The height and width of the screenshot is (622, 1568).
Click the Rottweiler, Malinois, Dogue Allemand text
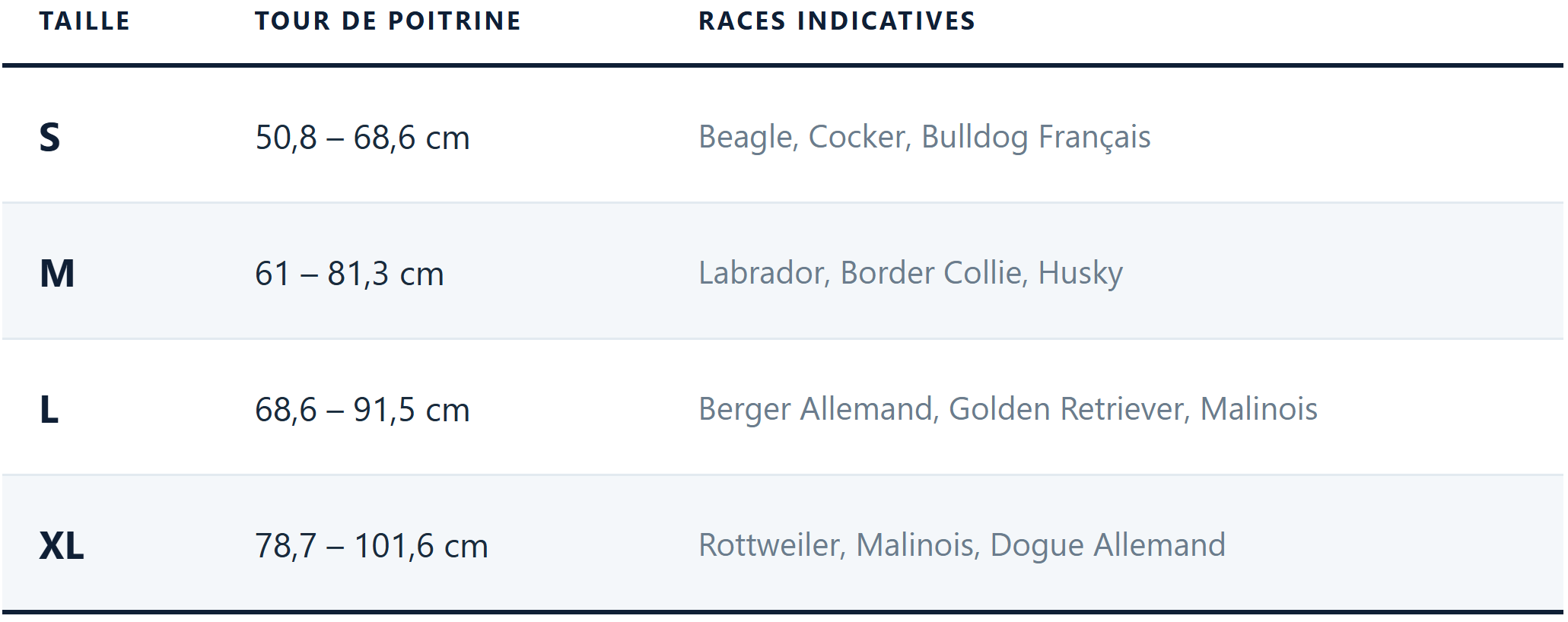pyautogui.click(x=962, y=545)
